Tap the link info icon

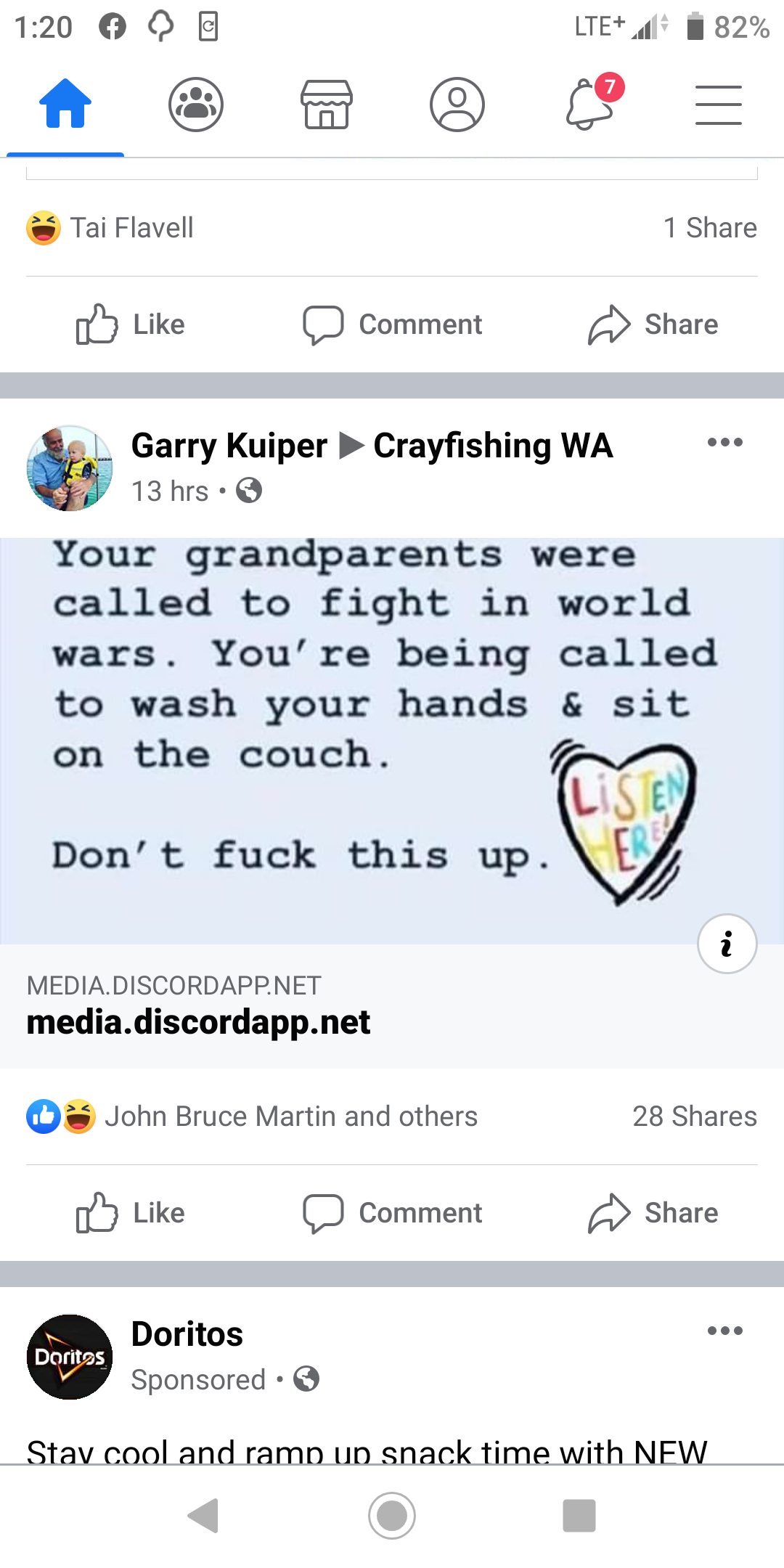727,944
